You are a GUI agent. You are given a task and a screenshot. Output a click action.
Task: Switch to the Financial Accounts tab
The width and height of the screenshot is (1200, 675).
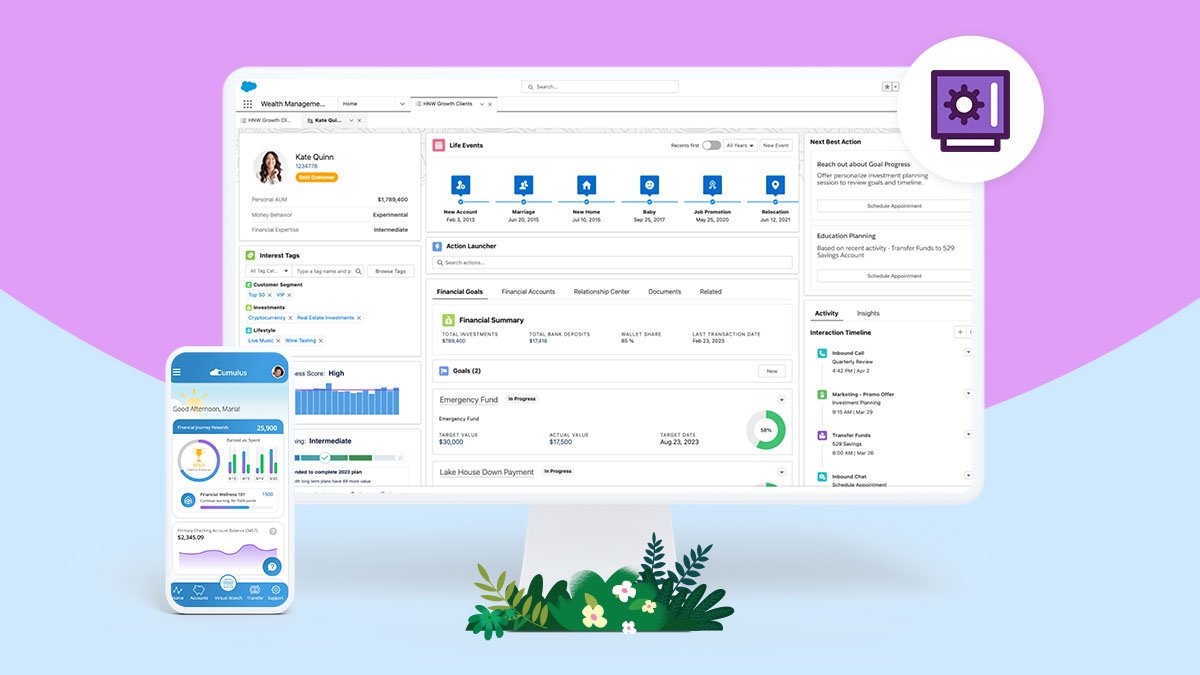[528, 292]
